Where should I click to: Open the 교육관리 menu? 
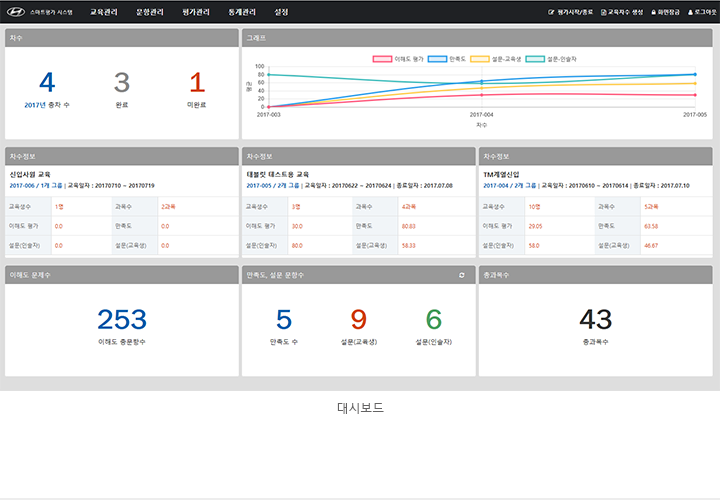click(x=104, y=12)
